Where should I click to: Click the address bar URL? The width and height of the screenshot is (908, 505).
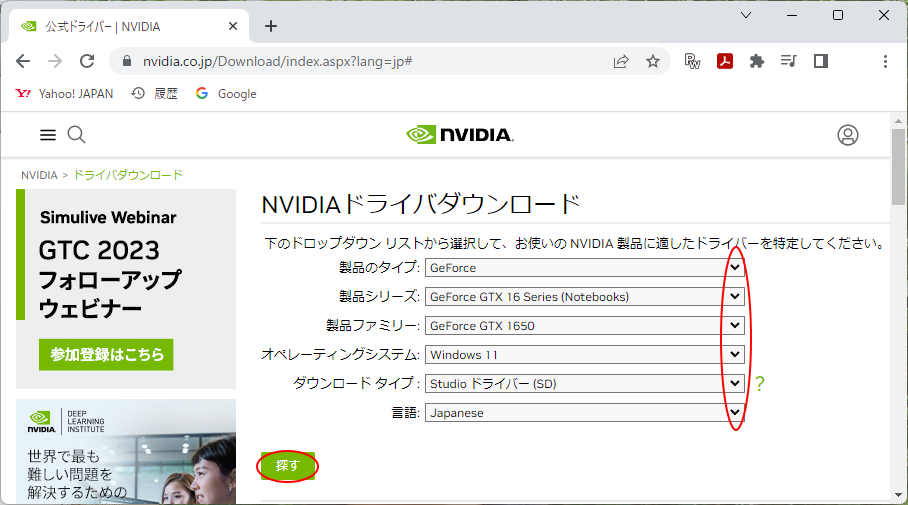tap(277, 61)
